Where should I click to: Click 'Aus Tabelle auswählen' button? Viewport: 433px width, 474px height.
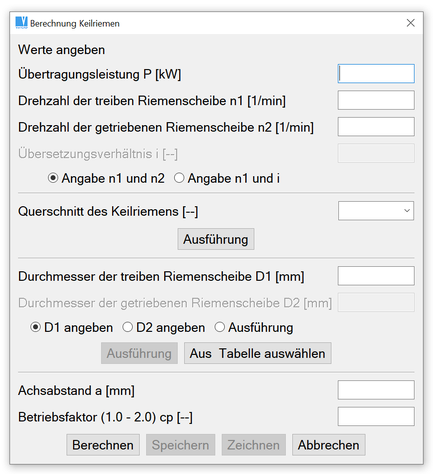(257, 353)
